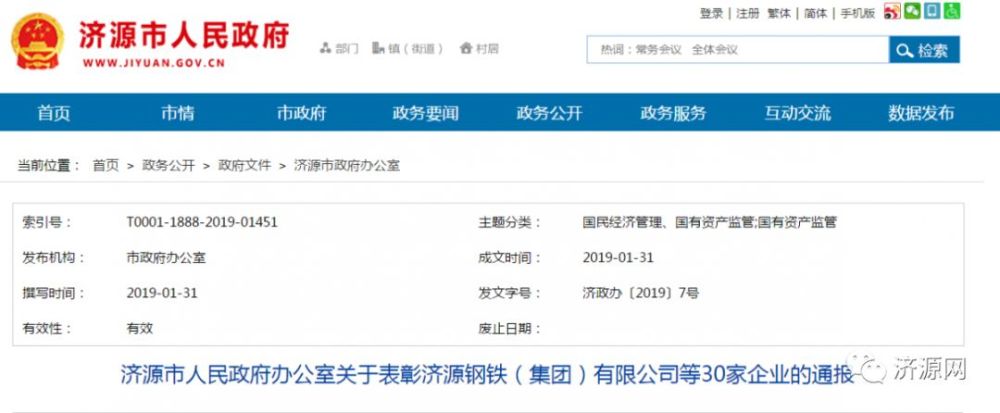
Task: Select topic value 国民经济管理、国有资产监管
Action: [x=709, y=222]
